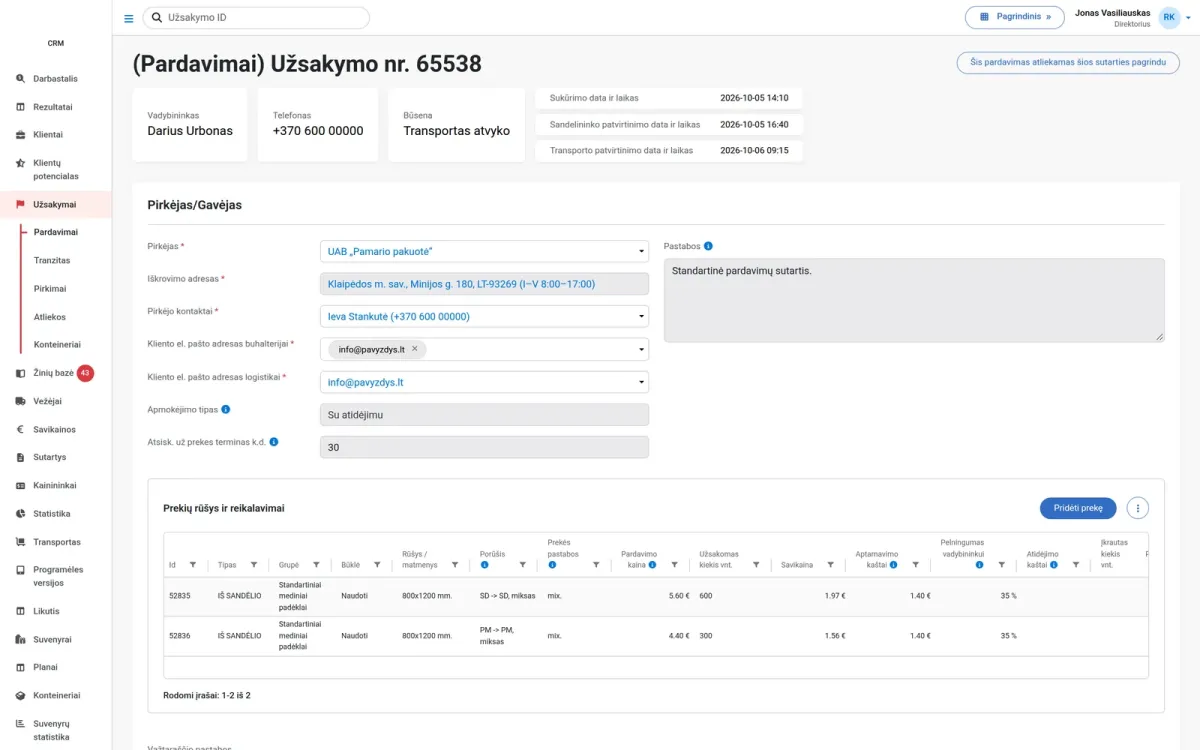Click the Pagrindinis button in the header
Image resolution: width=1200 pixels, height=750 pixels.
pyautogui.click(x=1014, y=17)
